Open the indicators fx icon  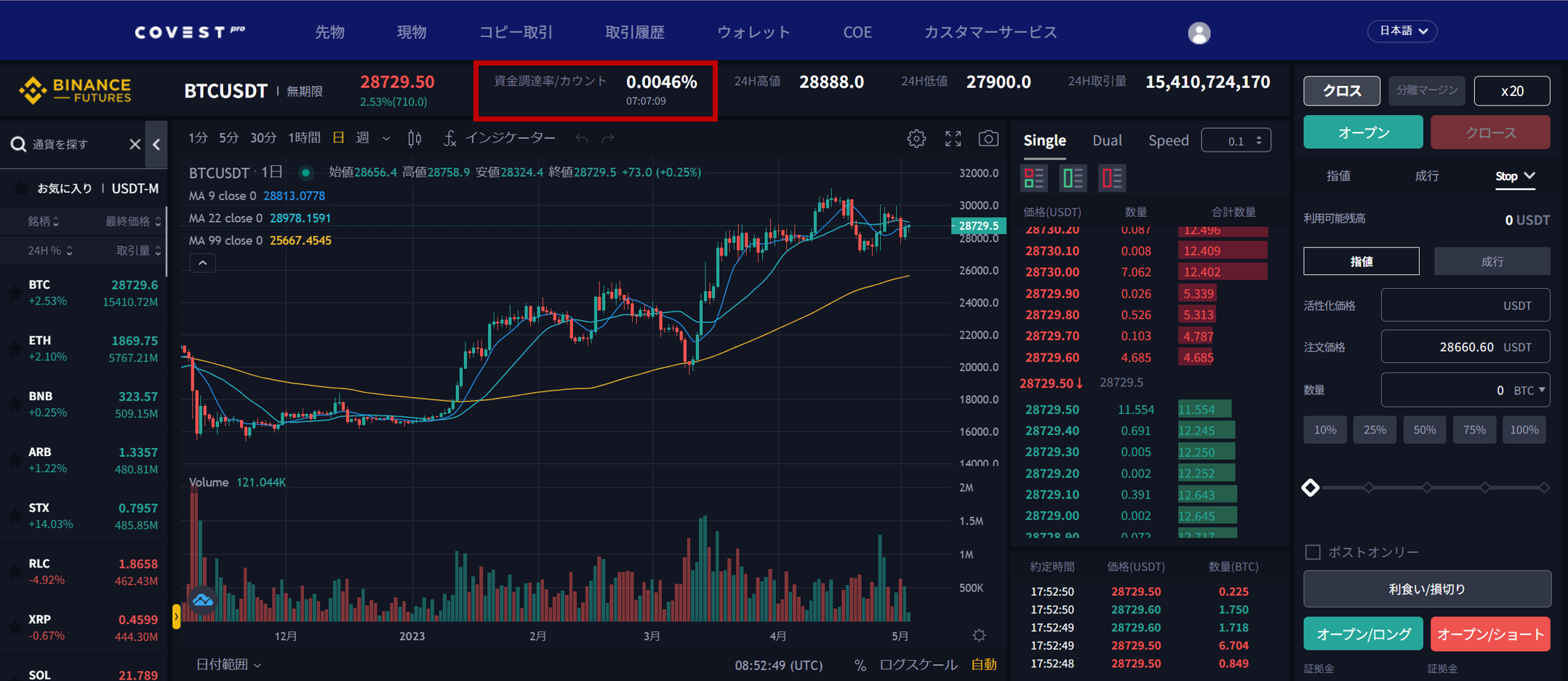point(449,138)
